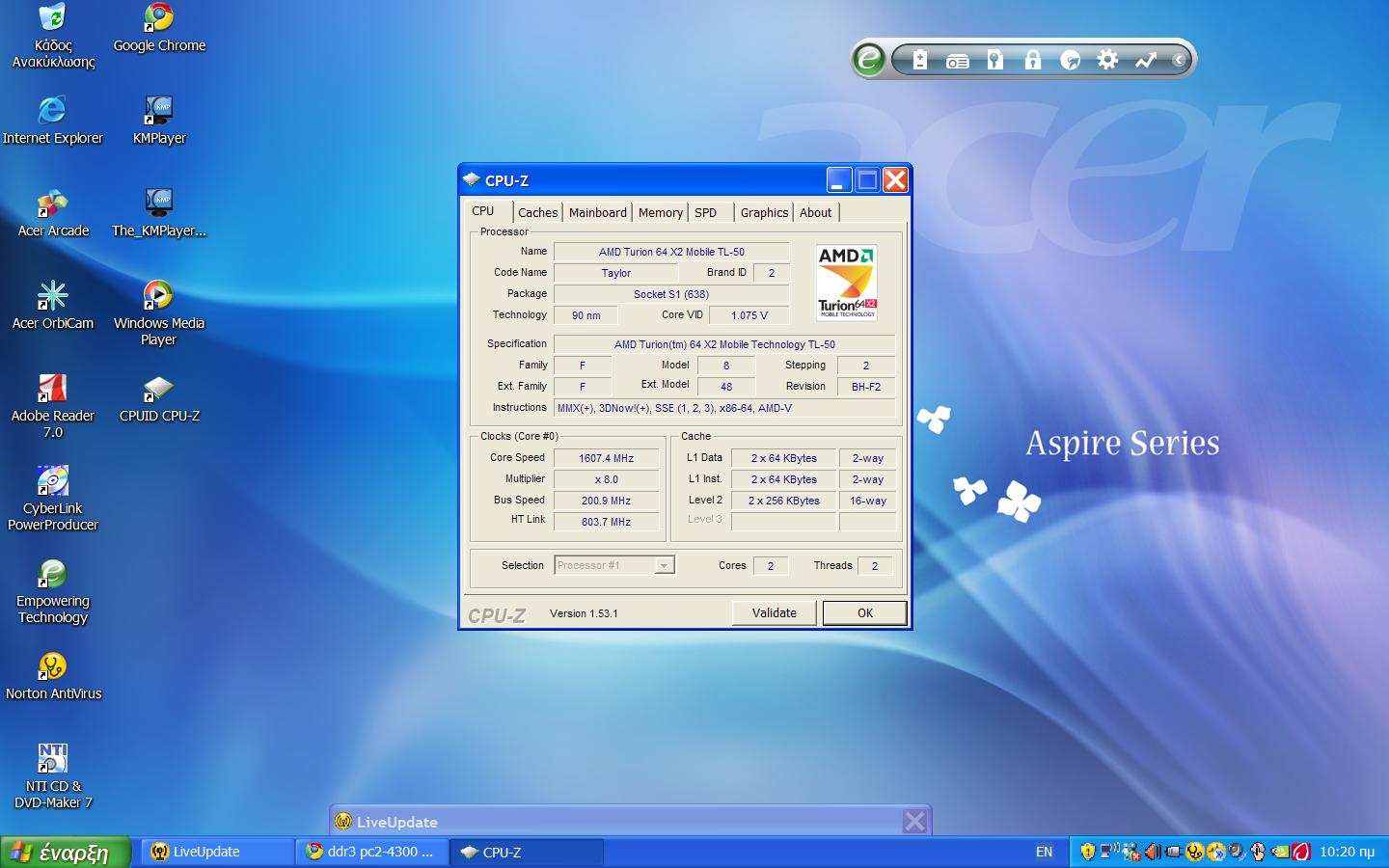Click the volume speaker icon in system tray
This screenshot has height=868, width=1389.
(x=1152, y=852)
